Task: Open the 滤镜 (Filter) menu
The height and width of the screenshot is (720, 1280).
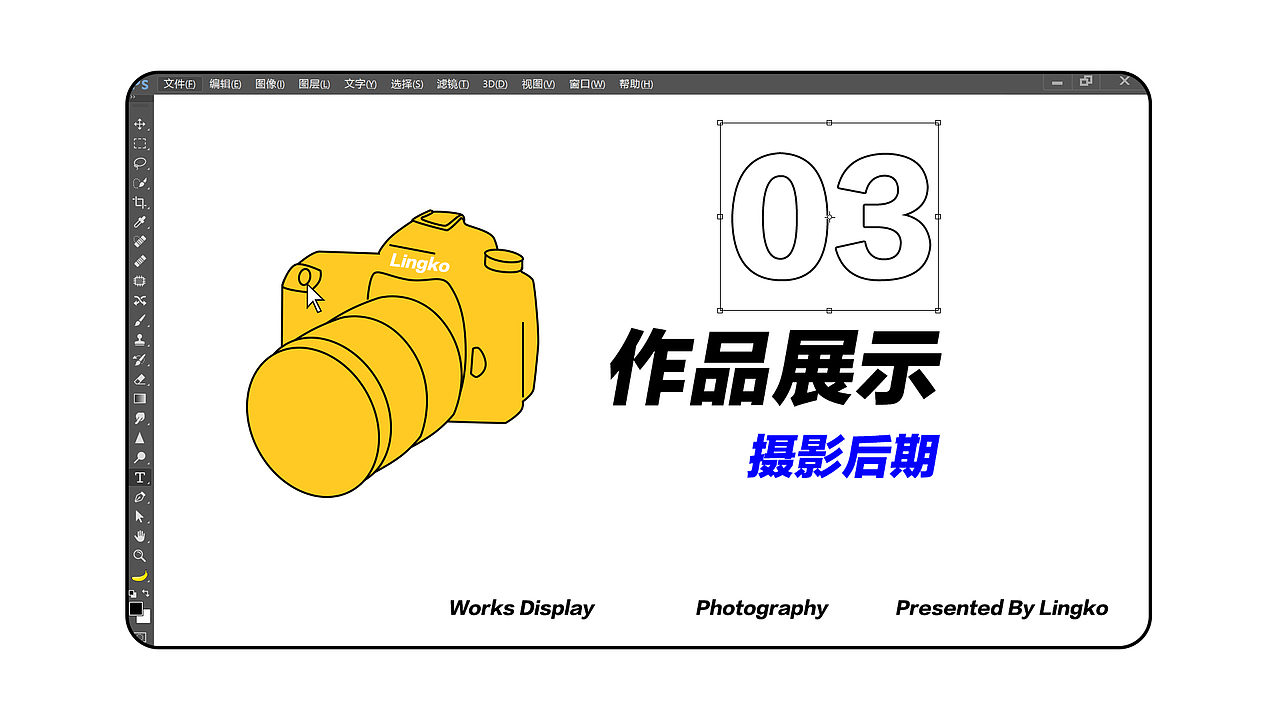Action: 452,84
